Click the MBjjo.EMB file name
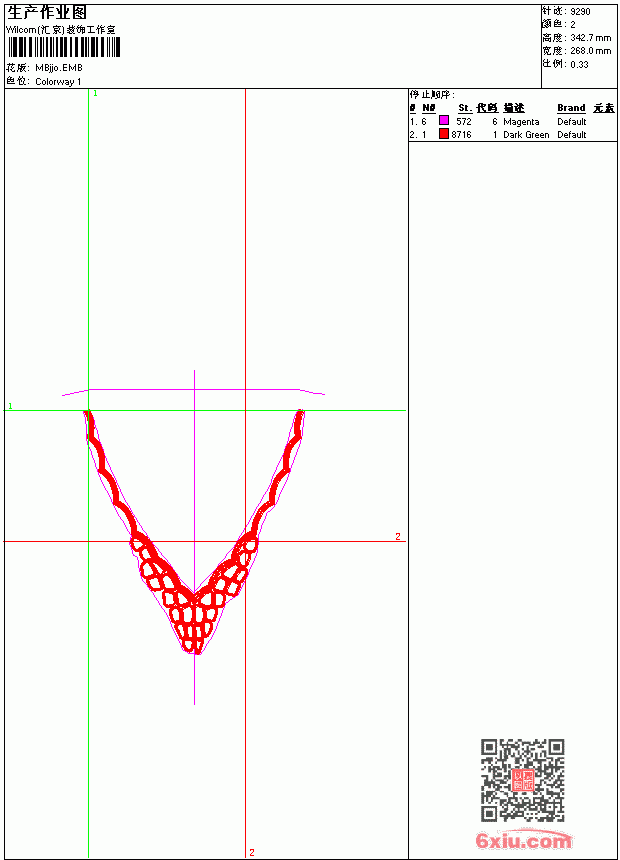 coord(59,68)
